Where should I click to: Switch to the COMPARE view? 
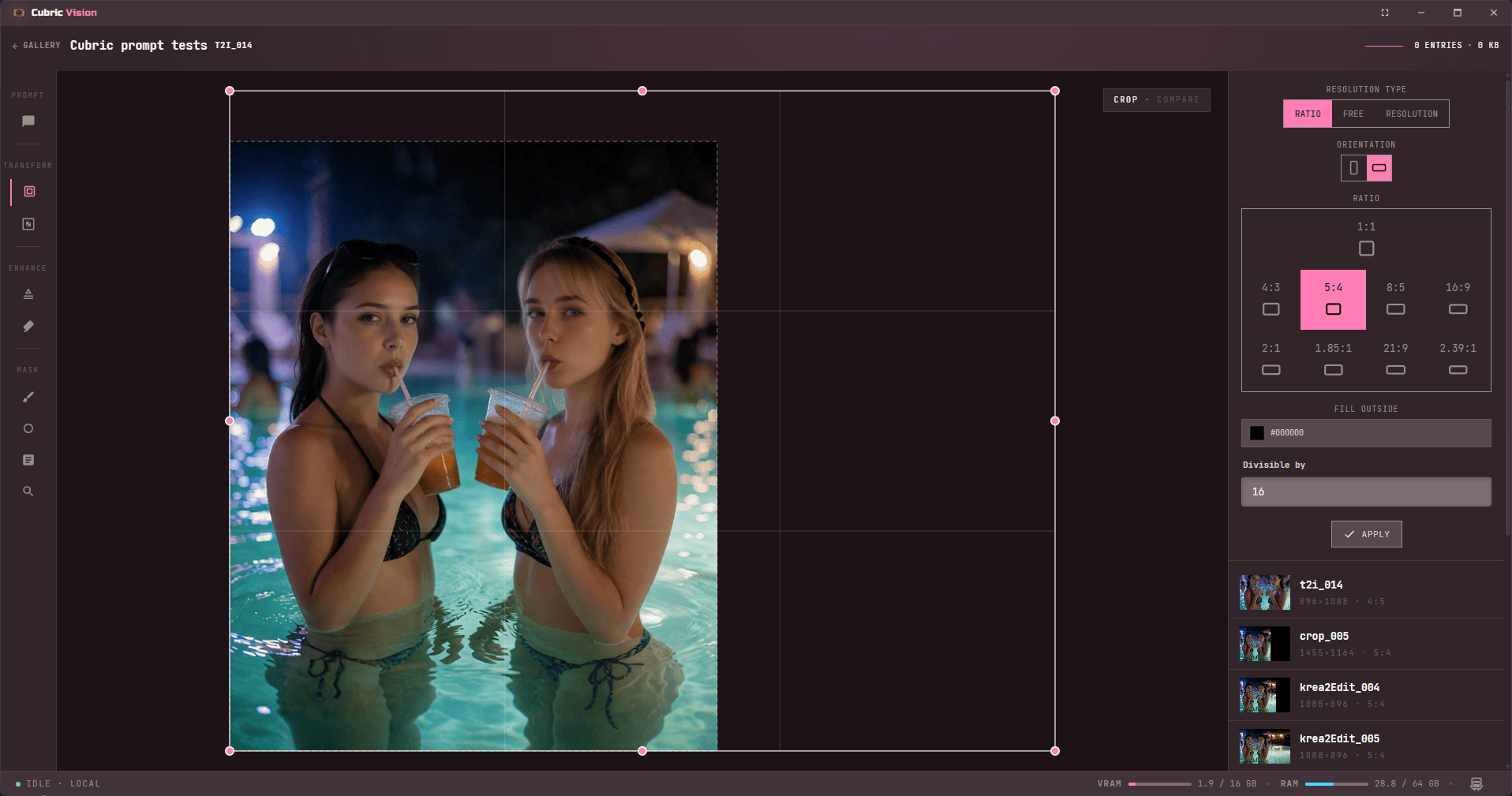(x=1178, y=99)
